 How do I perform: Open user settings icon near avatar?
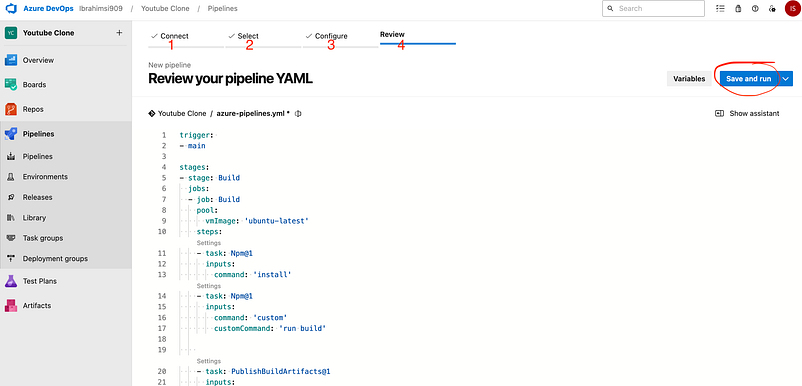coord(772,9)
